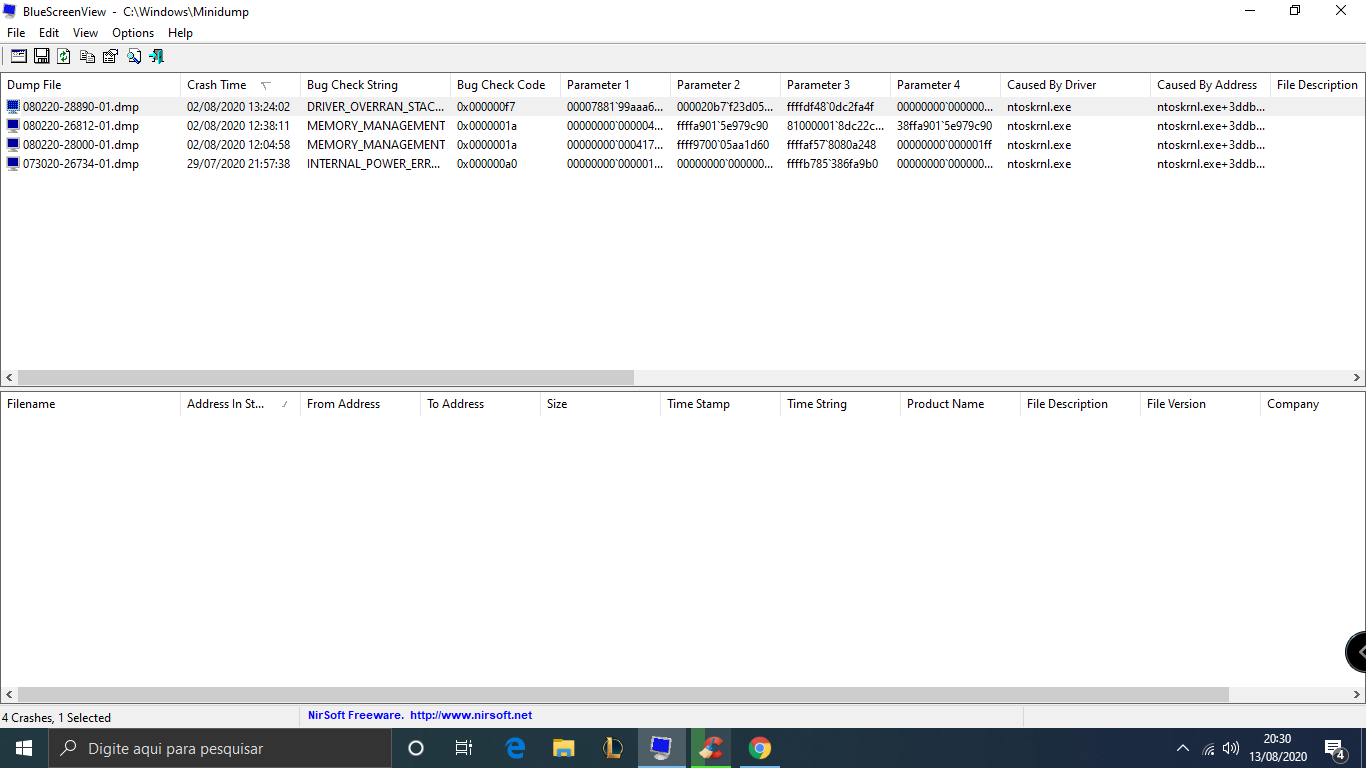1366x768 pixels.
Task: Click the Windows Start button
Action: pyautogui.click(x=24, y=748)
